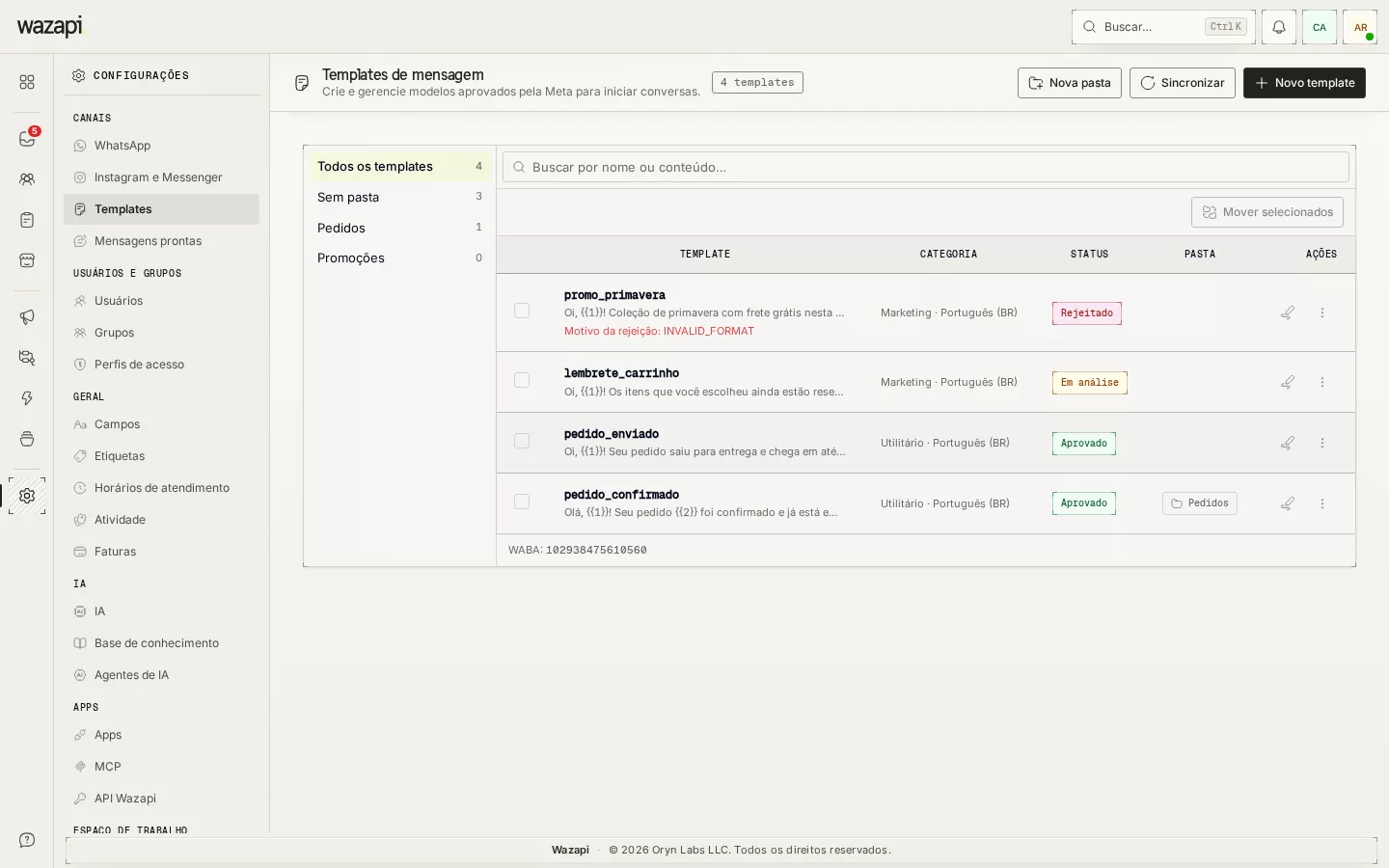
Task: Open inbox icon with unread badge
Action: click(x=27, y=139)
